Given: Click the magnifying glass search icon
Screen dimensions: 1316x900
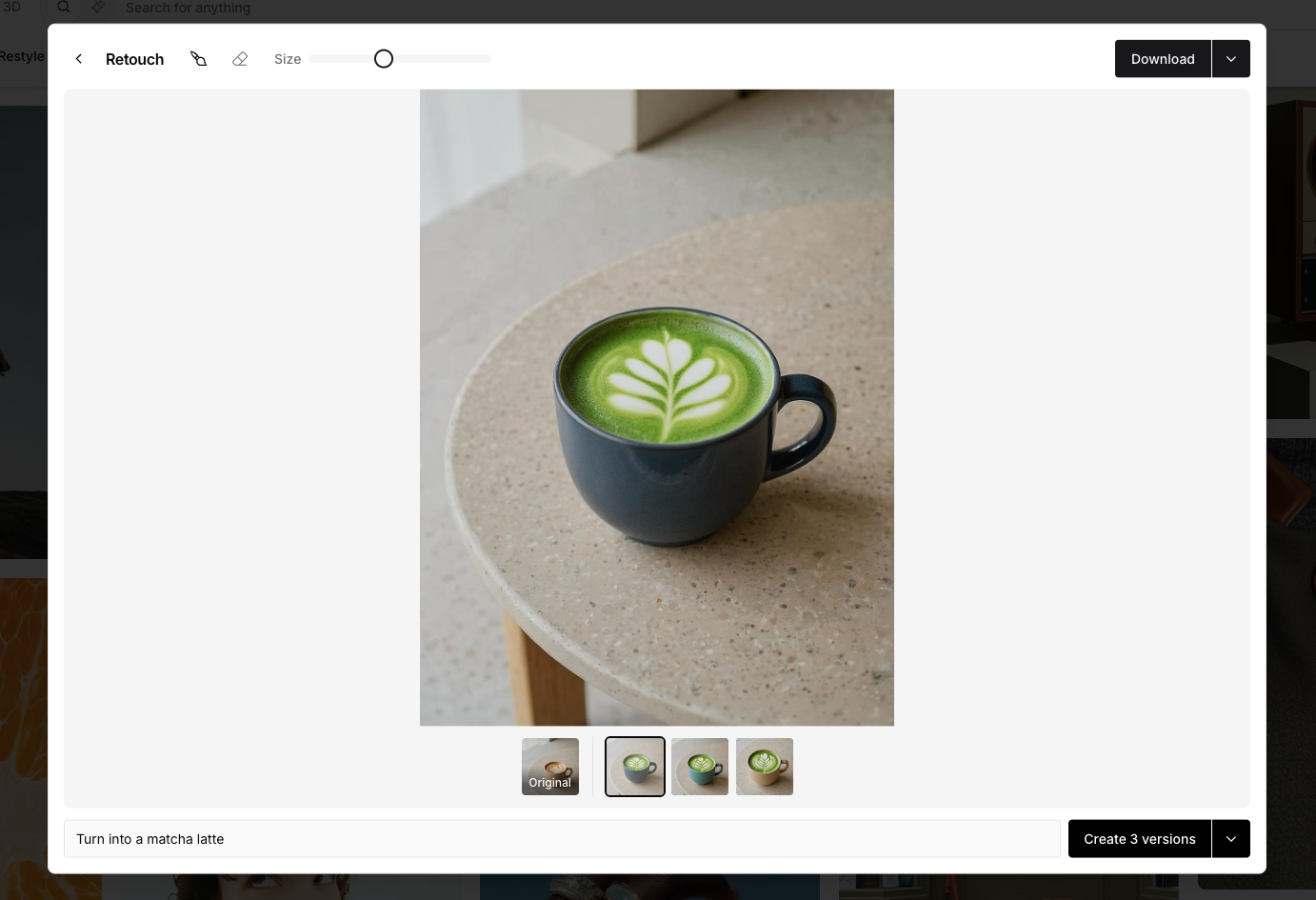Looking at the screenshot, I should click(64, 8).
